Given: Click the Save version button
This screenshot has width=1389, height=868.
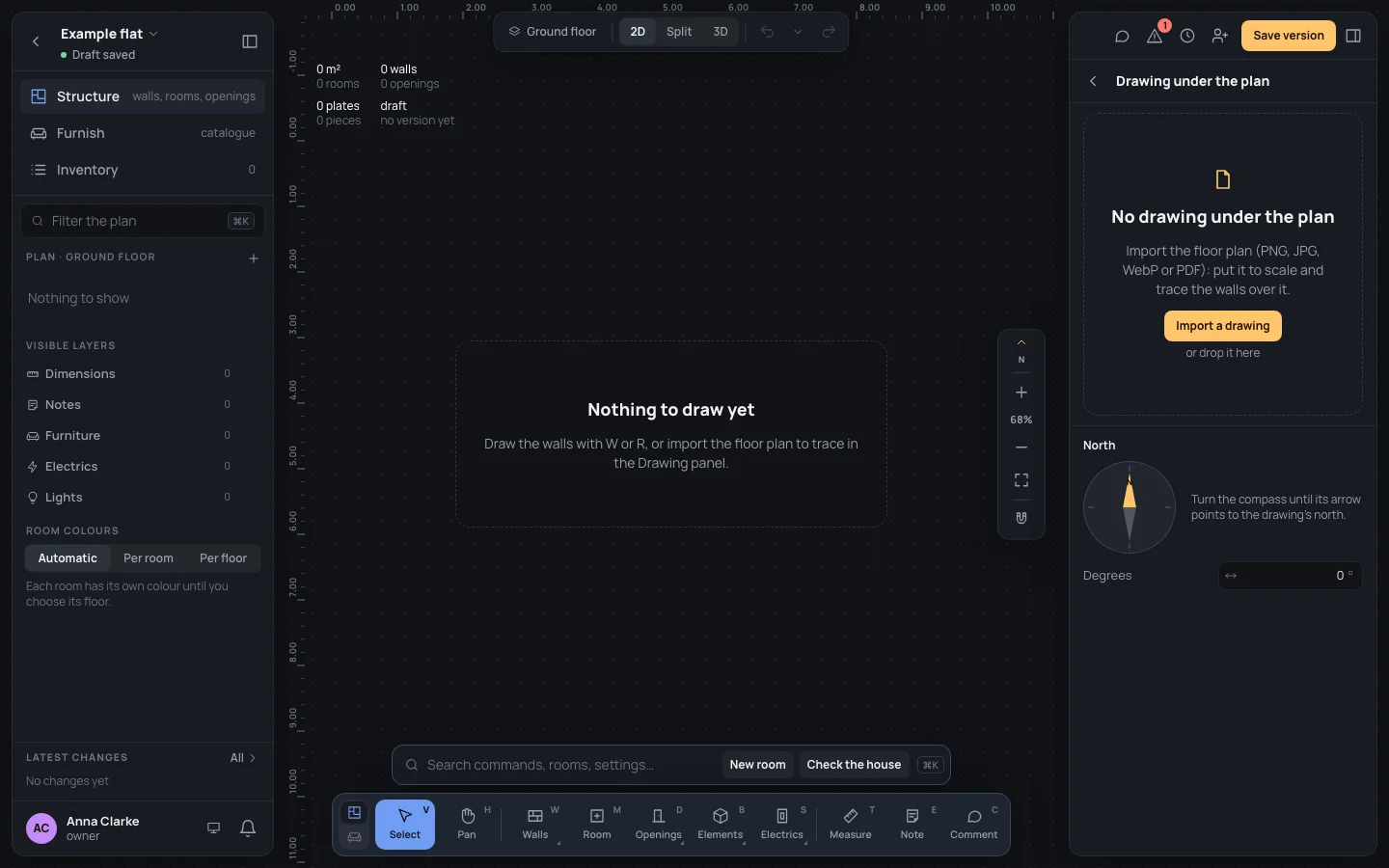Looking at the screenshot, I should click(x=1289, y=36).
